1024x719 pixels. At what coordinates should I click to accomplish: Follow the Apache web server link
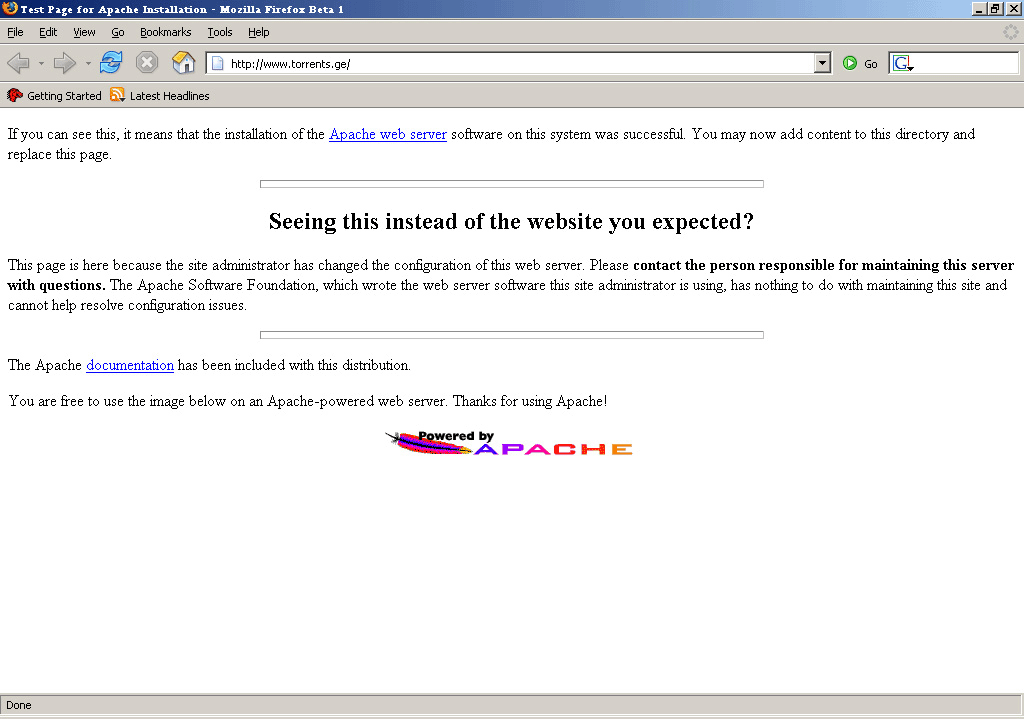(388, 135)
